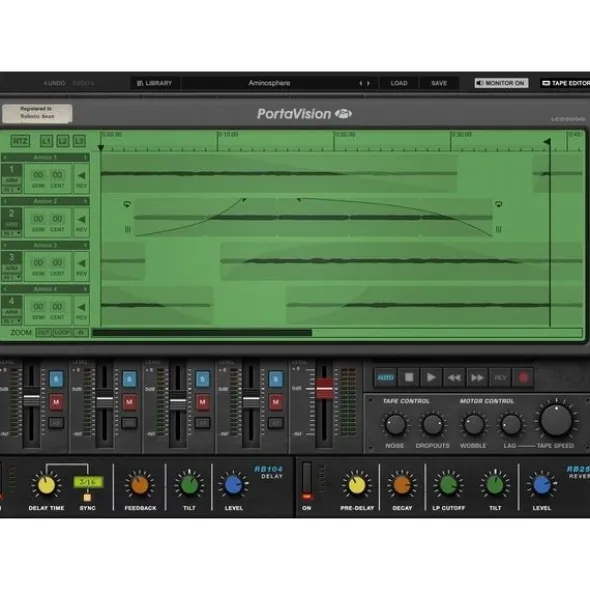Viewport: 590px width, 591px height.
Task: Grab left trim handle of track 2 clip
Action: (127, 229)
